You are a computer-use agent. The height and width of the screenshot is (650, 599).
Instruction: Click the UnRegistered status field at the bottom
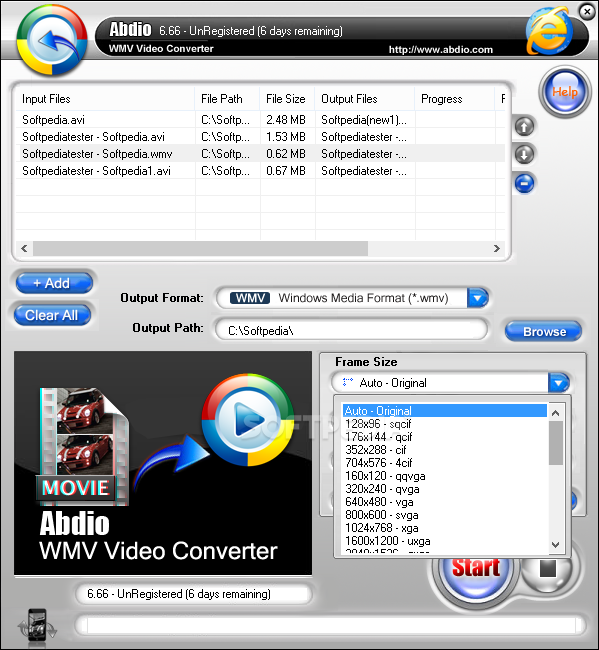[x=194, y=594]
